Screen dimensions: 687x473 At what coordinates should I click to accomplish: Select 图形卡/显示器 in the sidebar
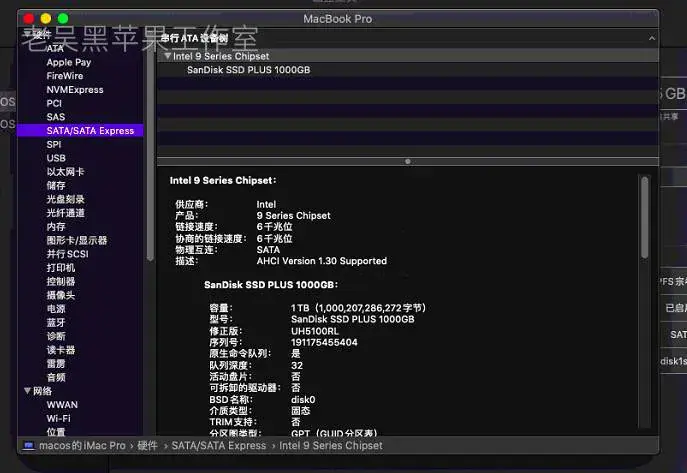pos(77,240)
